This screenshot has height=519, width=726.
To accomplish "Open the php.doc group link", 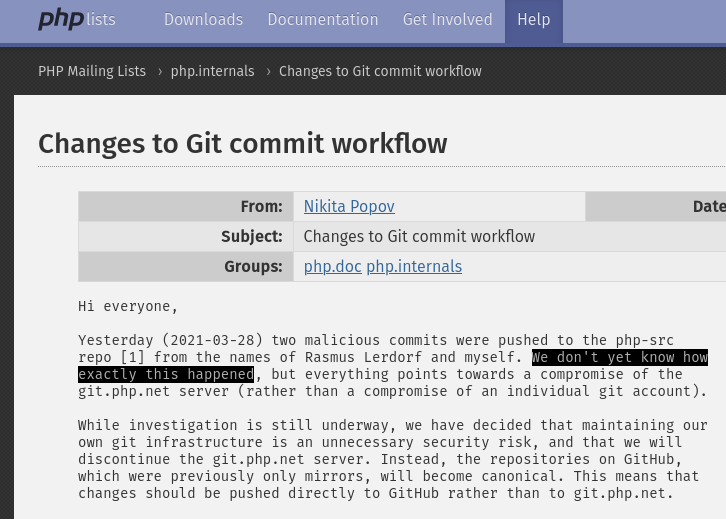I will pos(332,267).
